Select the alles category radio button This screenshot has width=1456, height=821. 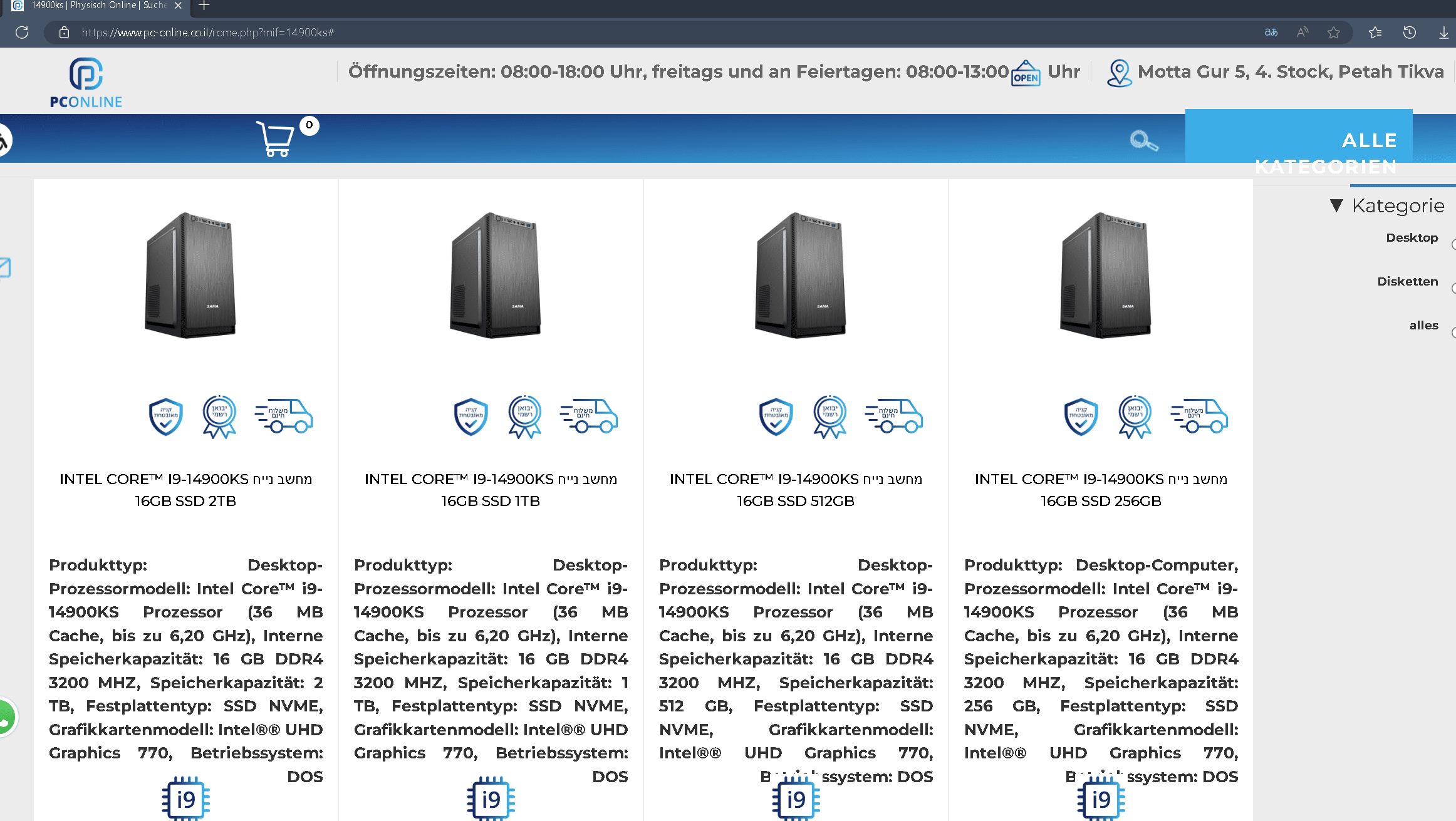pyautogui.click(x=1453, y=333)
